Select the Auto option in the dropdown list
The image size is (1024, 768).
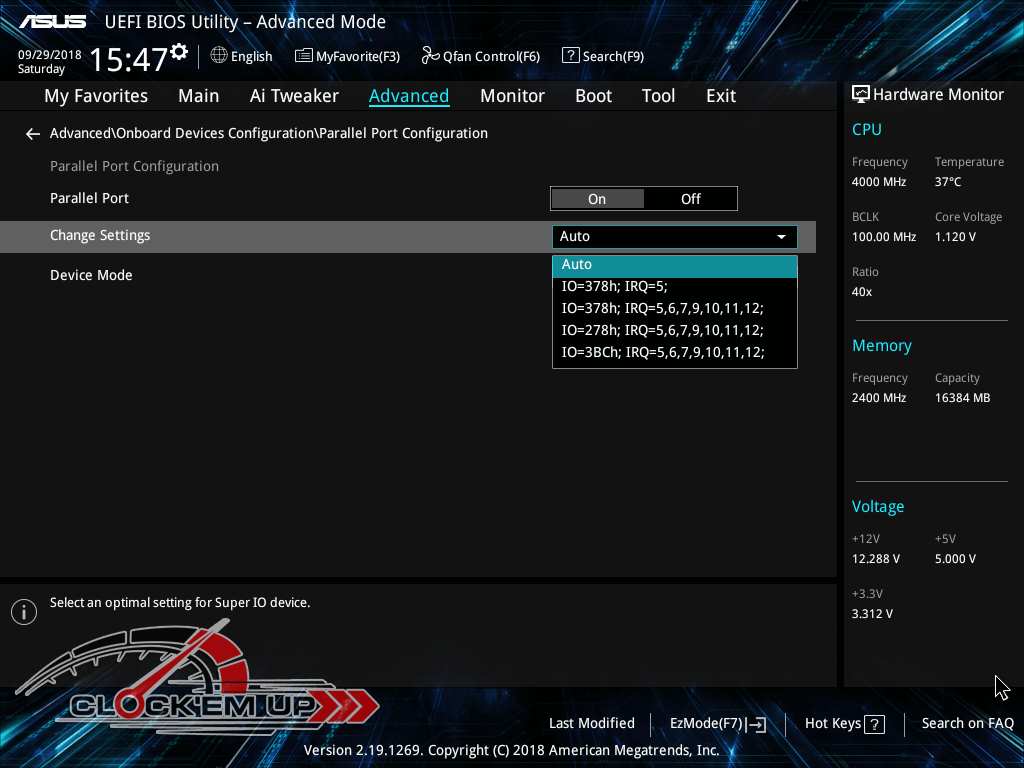pos(674,265)
